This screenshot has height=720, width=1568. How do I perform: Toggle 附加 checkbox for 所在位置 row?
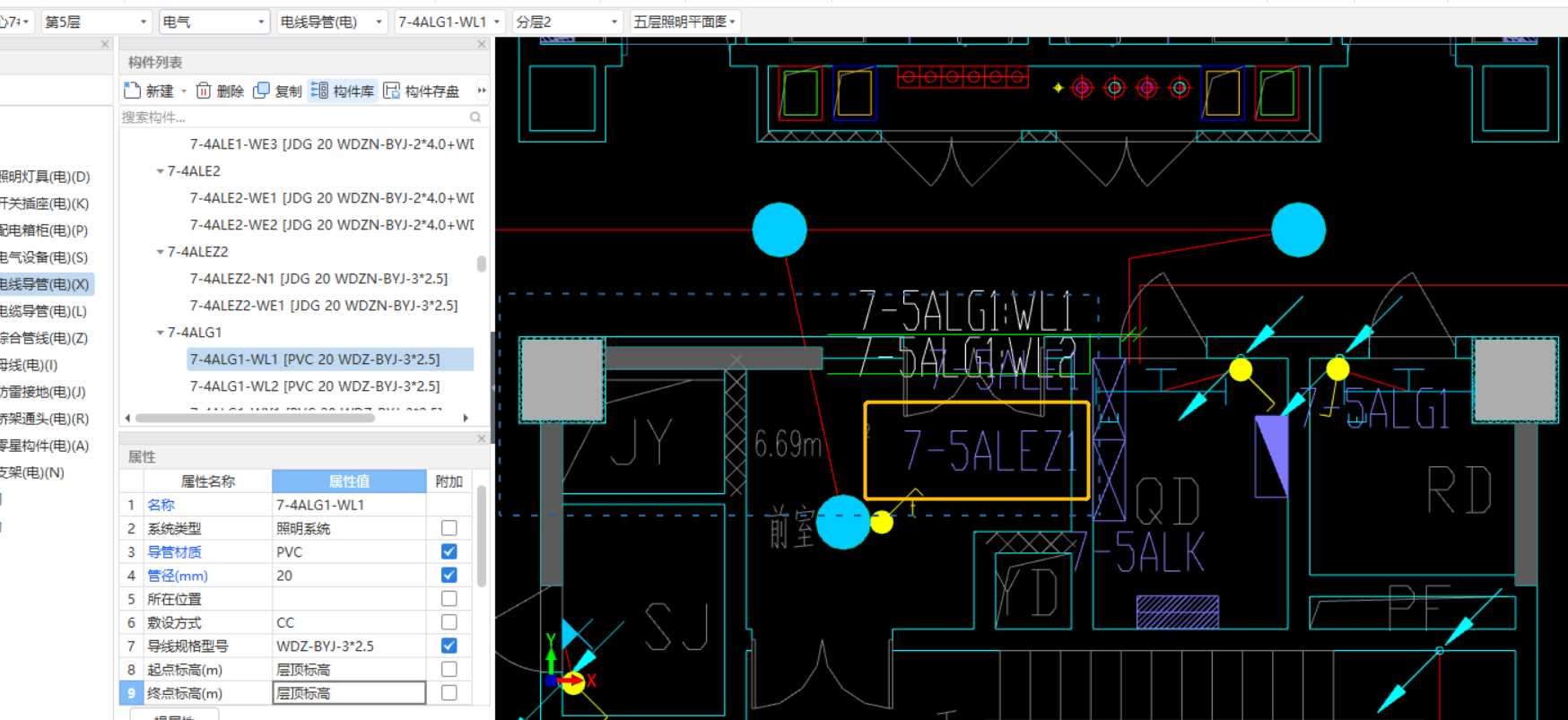point(449,598)
